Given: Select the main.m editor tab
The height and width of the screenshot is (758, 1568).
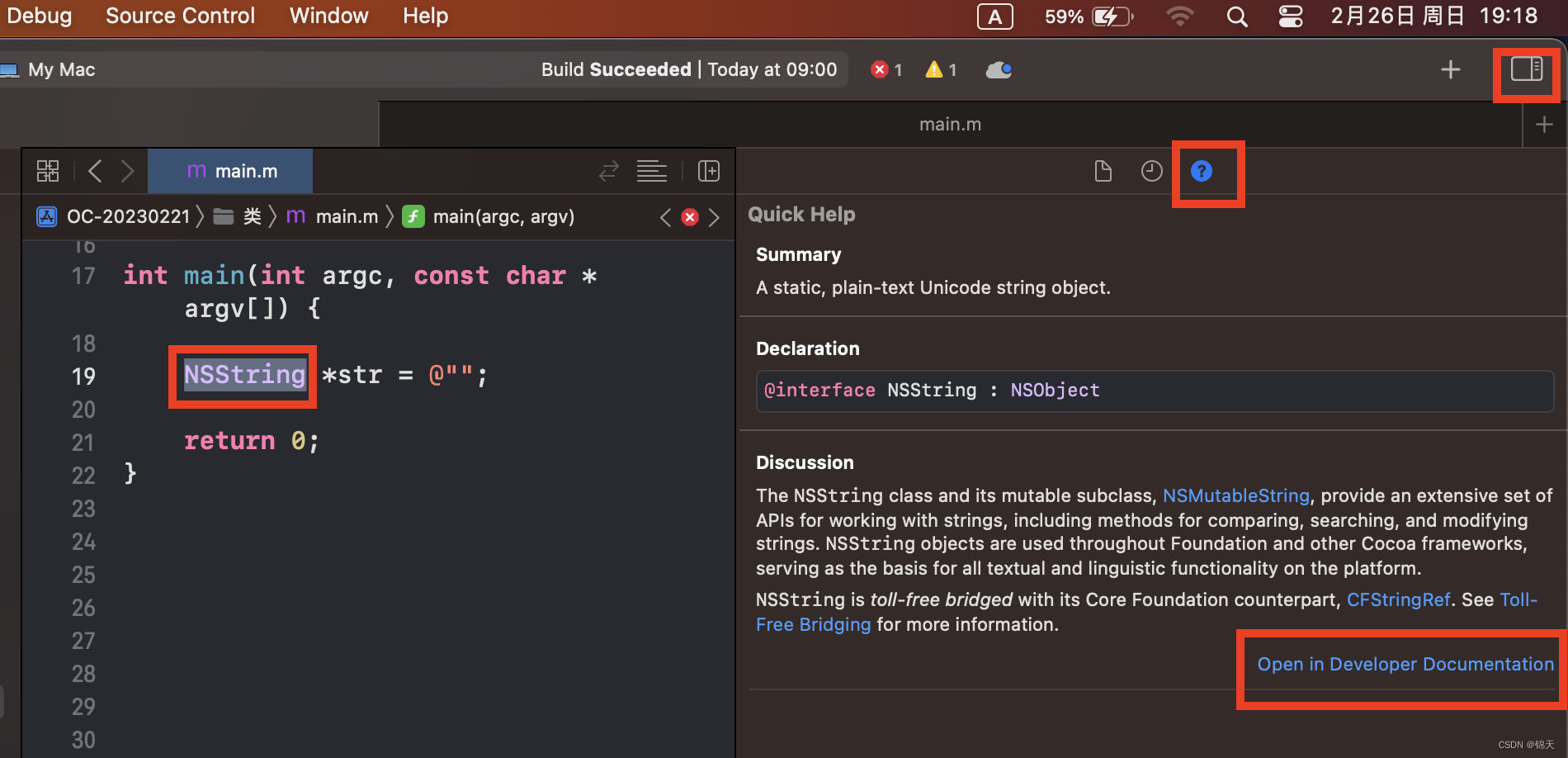Looking at the screenshot, I should pyautogui.click(x=230, y=171).
